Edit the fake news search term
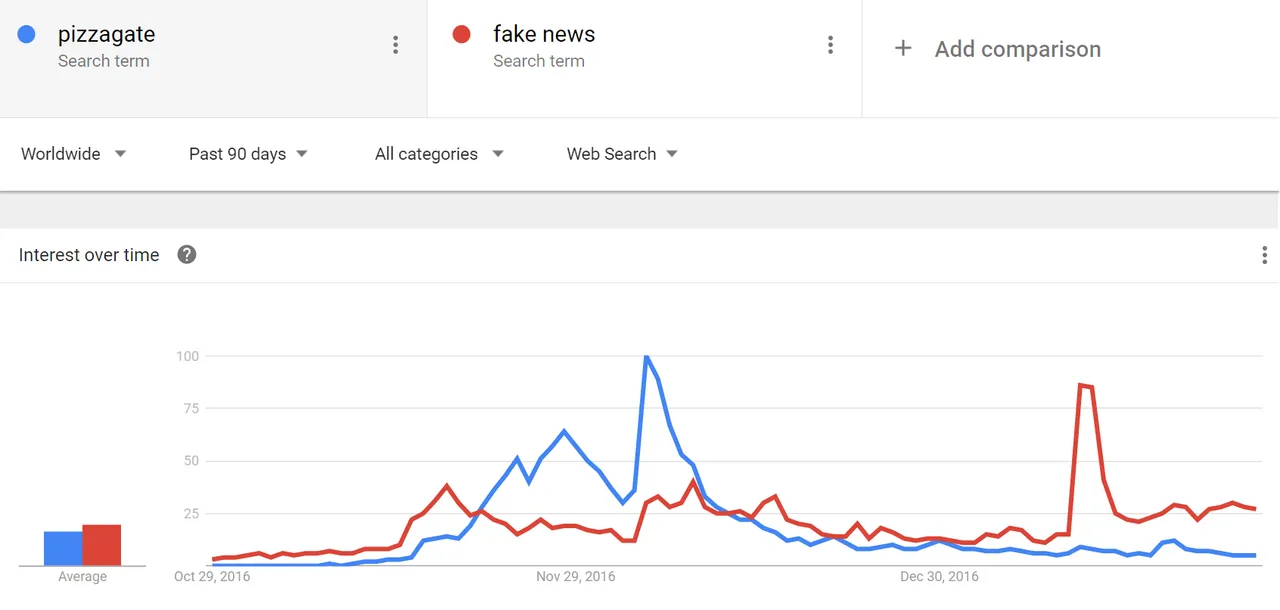1280x610 pixels. coord(544,34)
